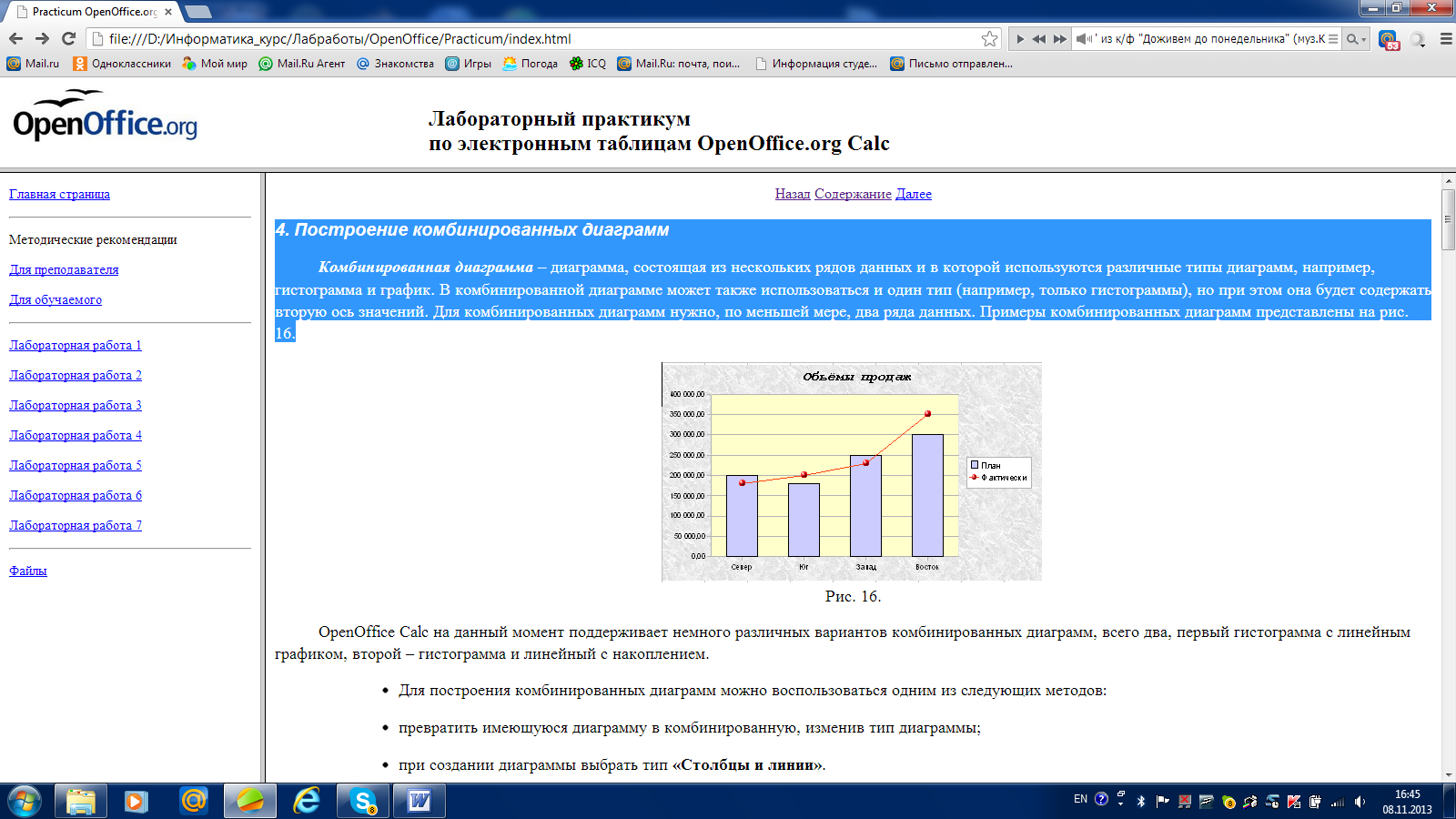Image resolution: width=1456 pixels, height=819 pixels.
Task: Open the gray sputnik extension dropdown
Action: [x=1418, y=39]
